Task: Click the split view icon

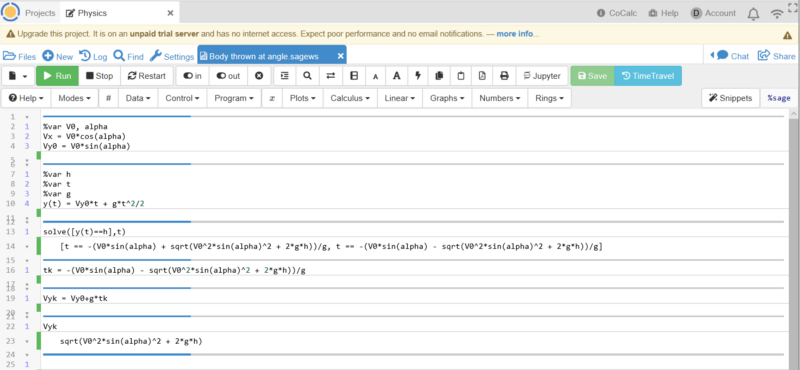Action: 354,76
